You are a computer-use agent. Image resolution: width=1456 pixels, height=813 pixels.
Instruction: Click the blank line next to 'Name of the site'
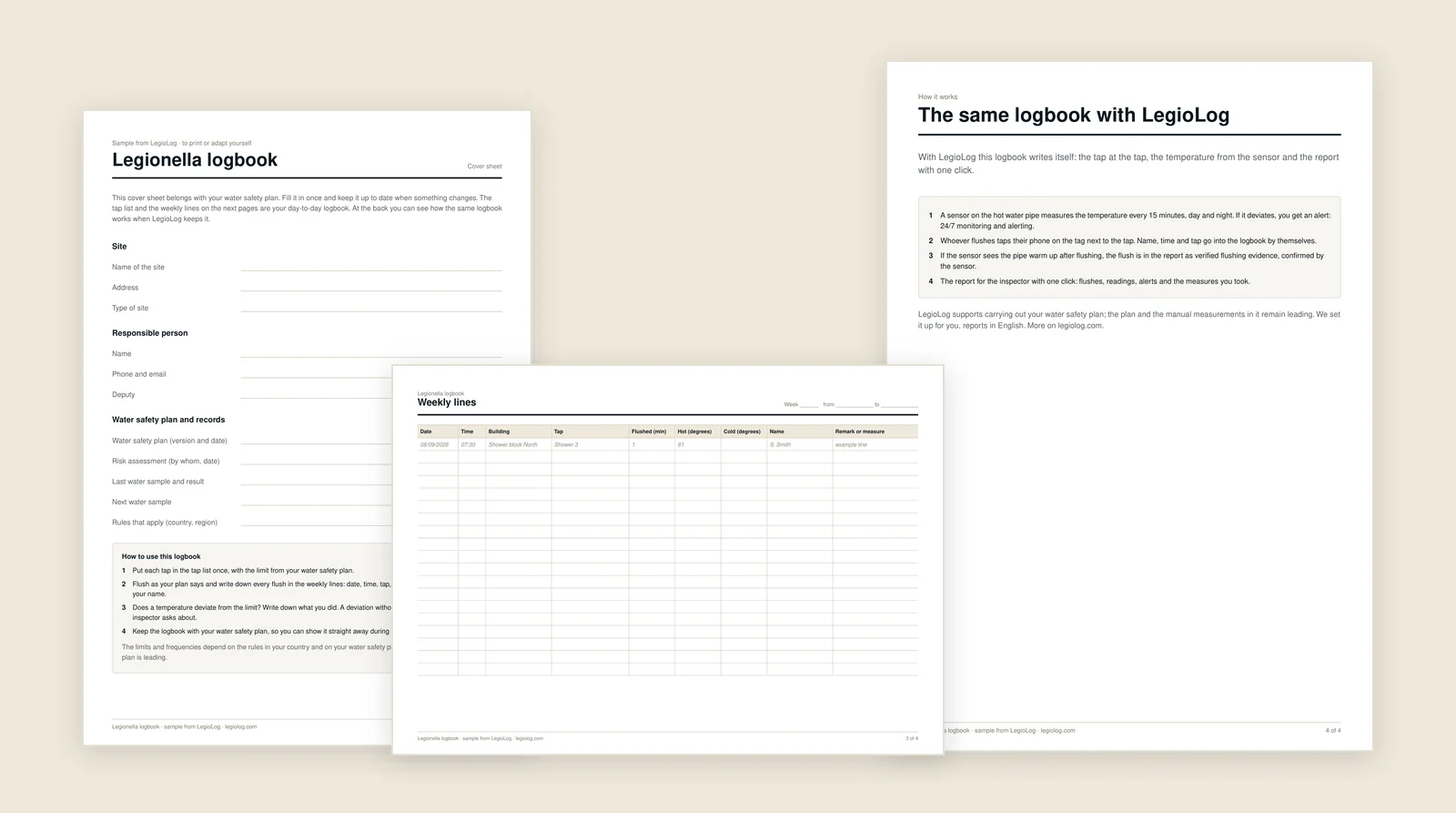click(x=371, y=269)
